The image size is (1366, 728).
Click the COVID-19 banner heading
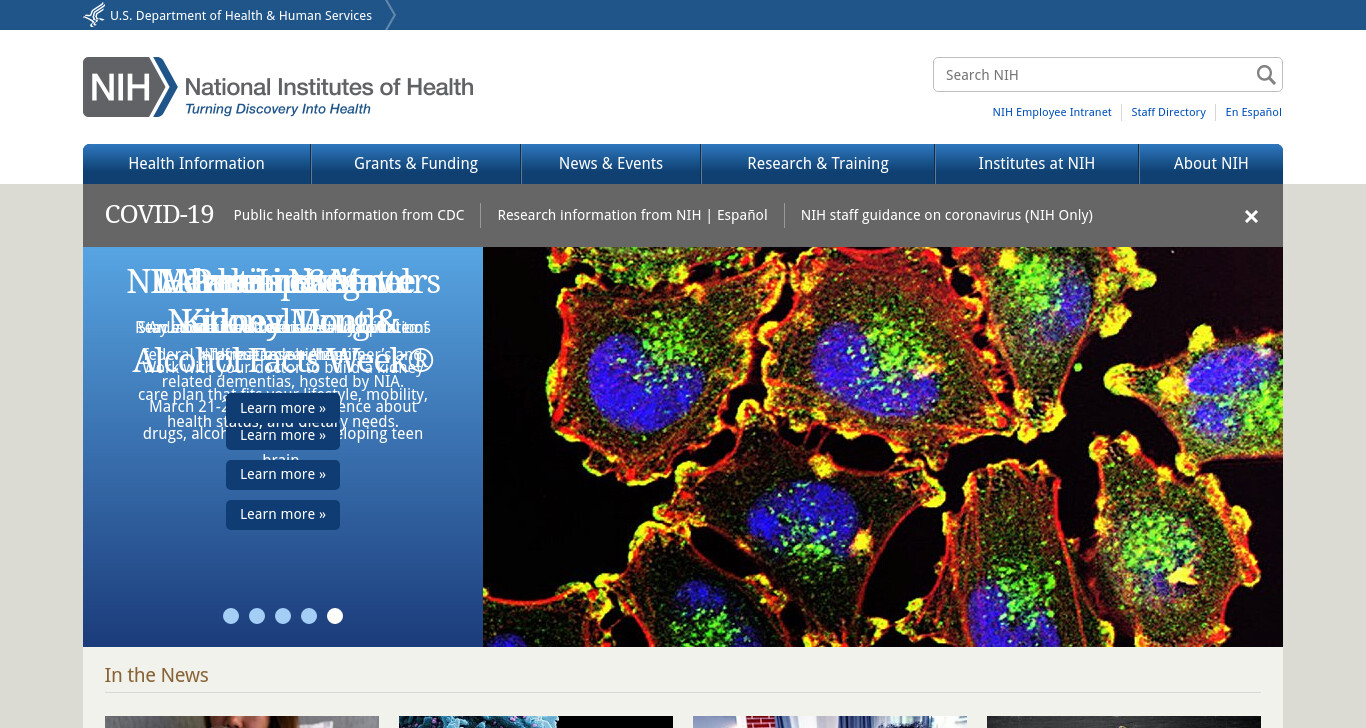pyautogui.click(x=159, y=215)
